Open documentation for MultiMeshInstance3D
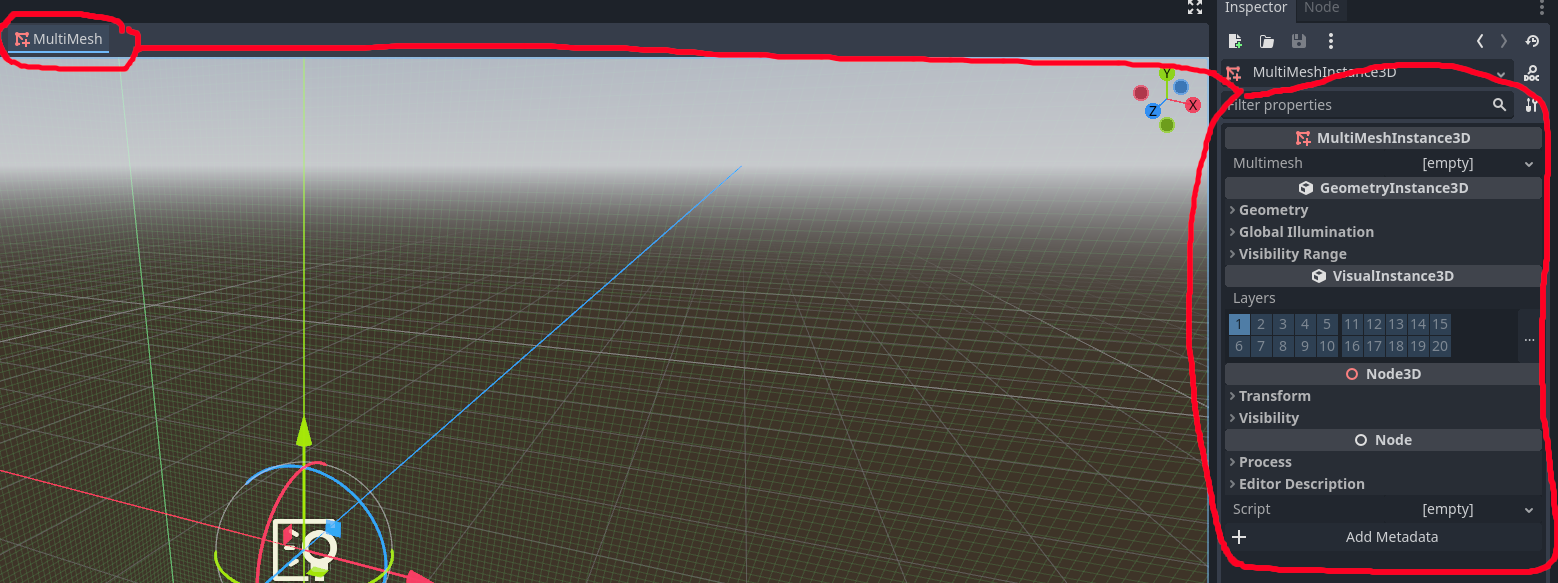Screen dimensions: 1558x583 1531,73
